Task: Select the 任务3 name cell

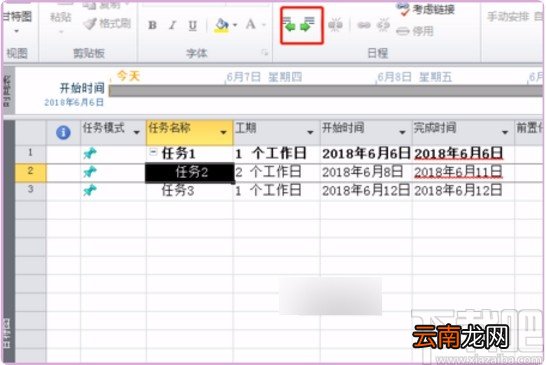Action: tap(190, 191)
